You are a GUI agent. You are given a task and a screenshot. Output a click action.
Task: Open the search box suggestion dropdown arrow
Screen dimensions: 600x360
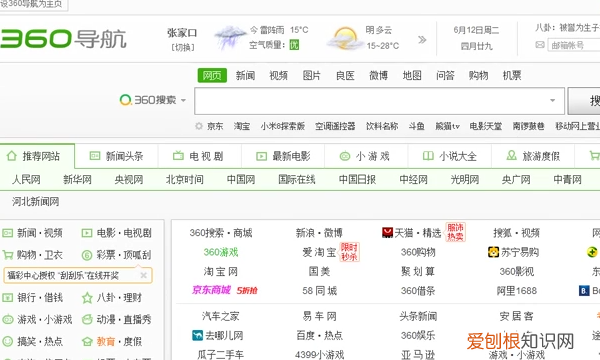click(x=552, y=101)
